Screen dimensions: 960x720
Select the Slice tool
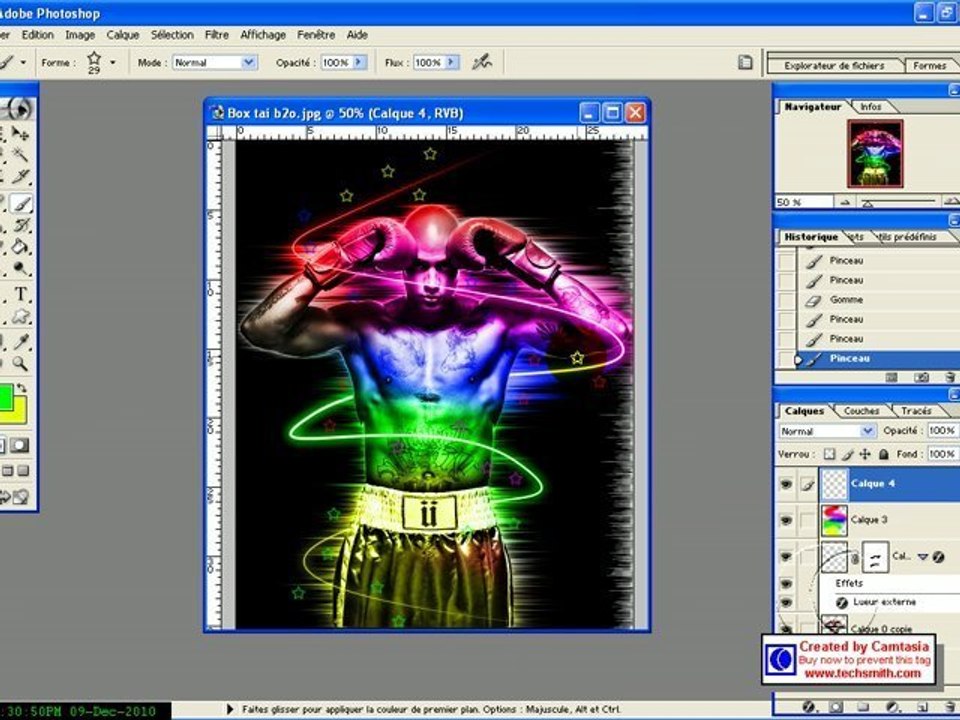21,176
